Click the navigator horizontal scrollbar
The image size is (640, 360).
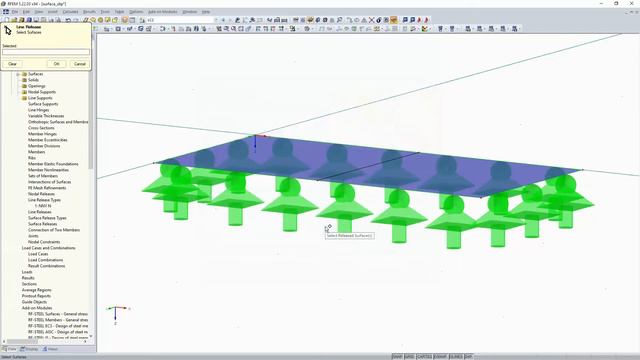(22, 342)
